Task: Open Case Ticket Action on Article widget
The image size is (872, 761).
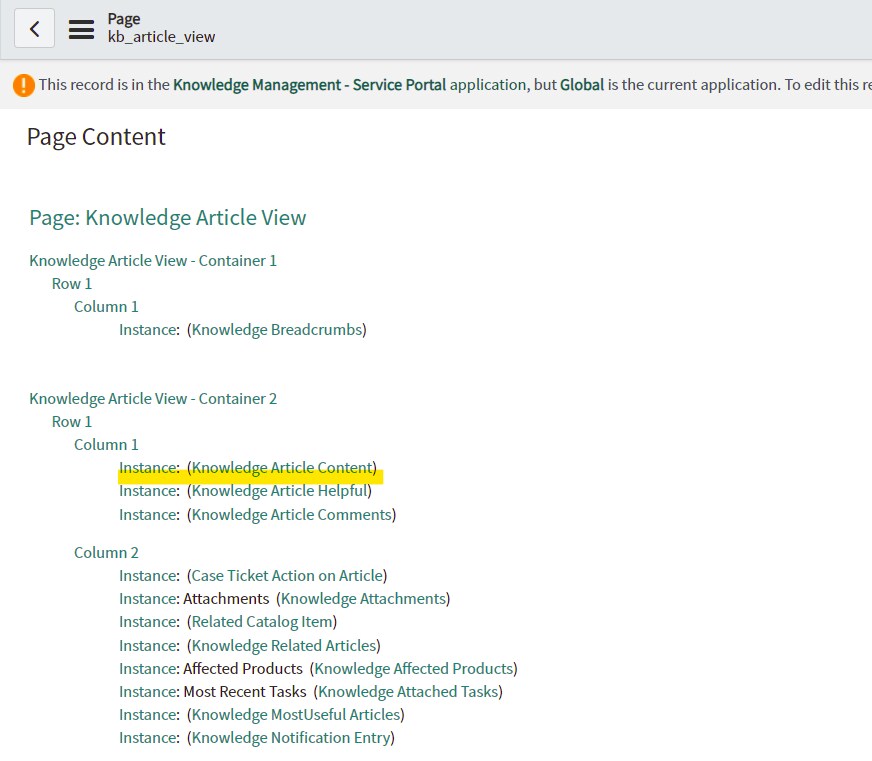Action: (287, 576)
